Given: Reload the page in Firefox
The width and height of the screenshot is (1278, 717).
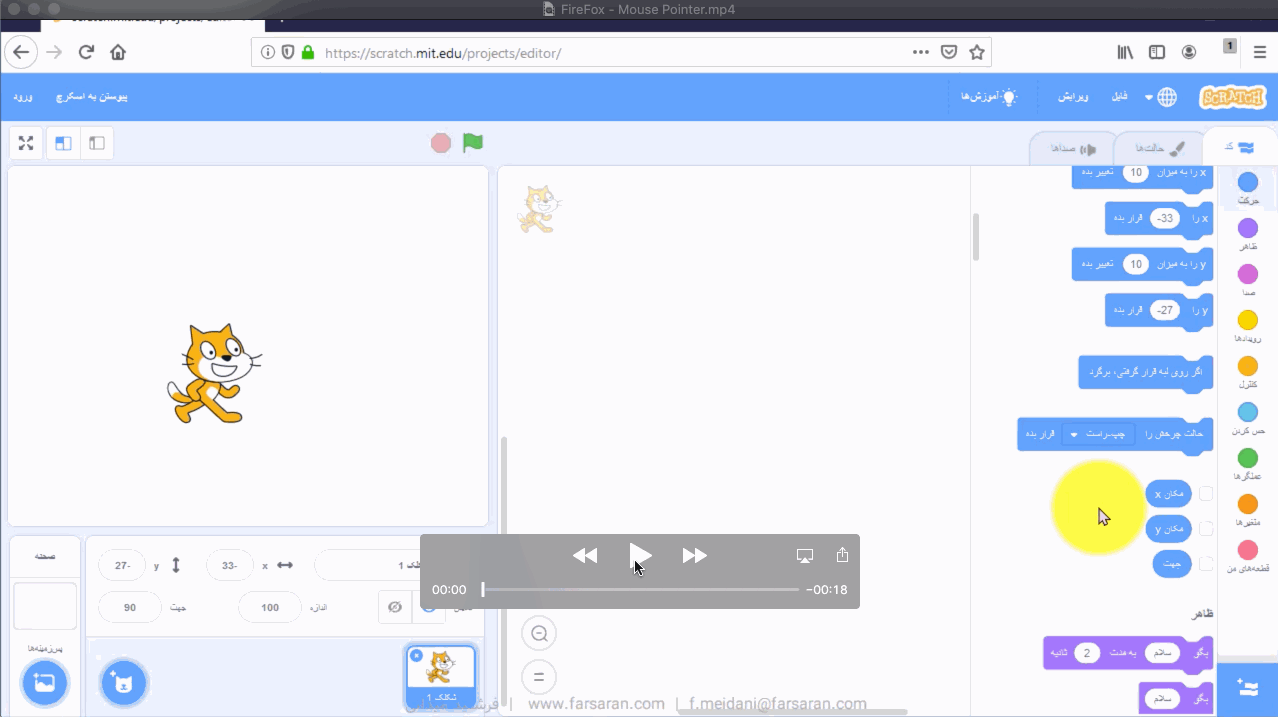Looking at the screenshot, I should tap(86, 52).
